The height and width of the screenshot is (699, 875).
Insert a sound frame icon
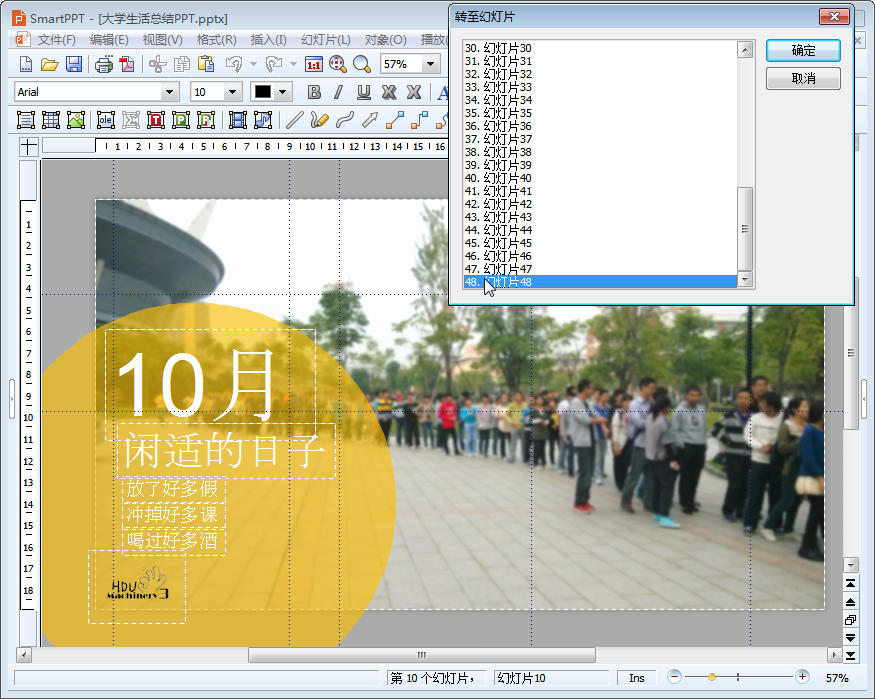[263, 120]
